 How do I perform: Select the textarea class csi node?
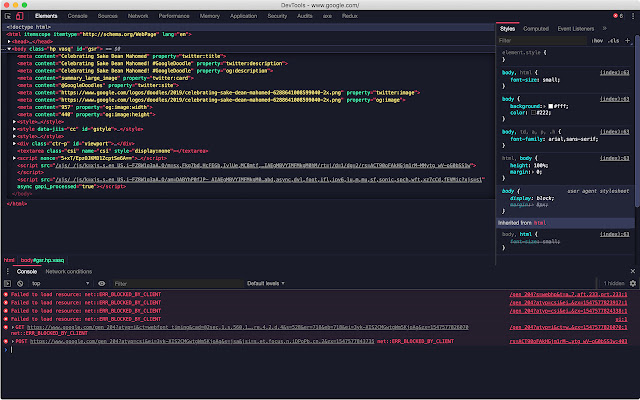[x=113, y=151]
